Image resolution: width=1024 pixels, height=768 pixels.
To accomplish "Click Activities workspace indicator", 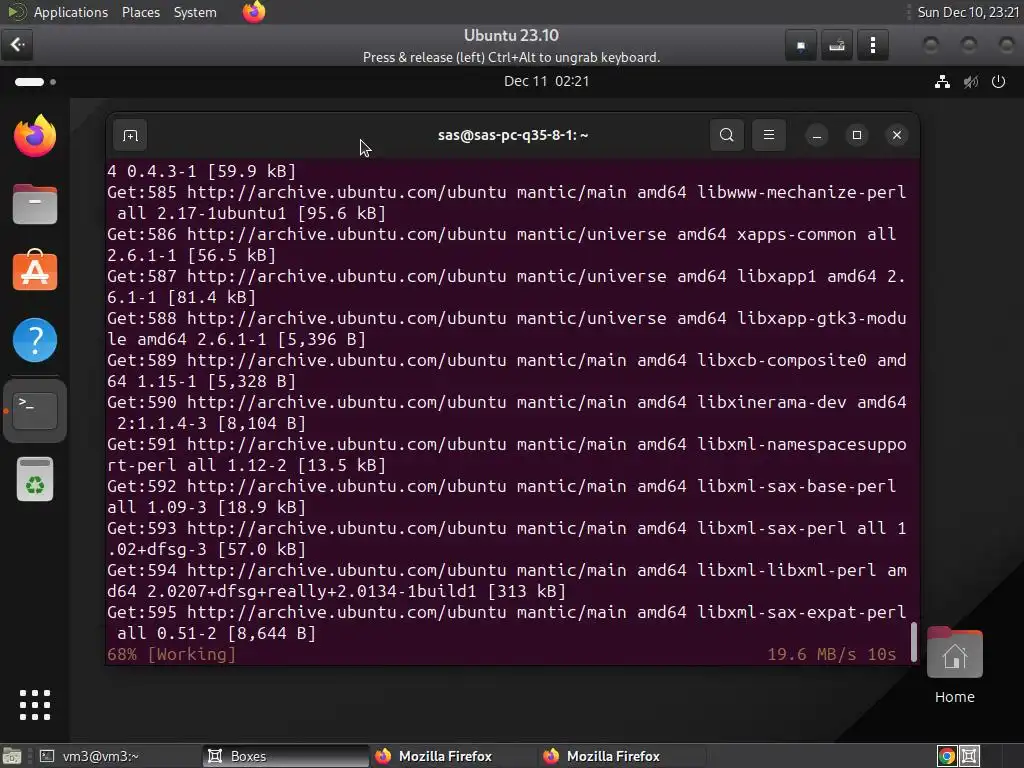I will coord(35,82).
